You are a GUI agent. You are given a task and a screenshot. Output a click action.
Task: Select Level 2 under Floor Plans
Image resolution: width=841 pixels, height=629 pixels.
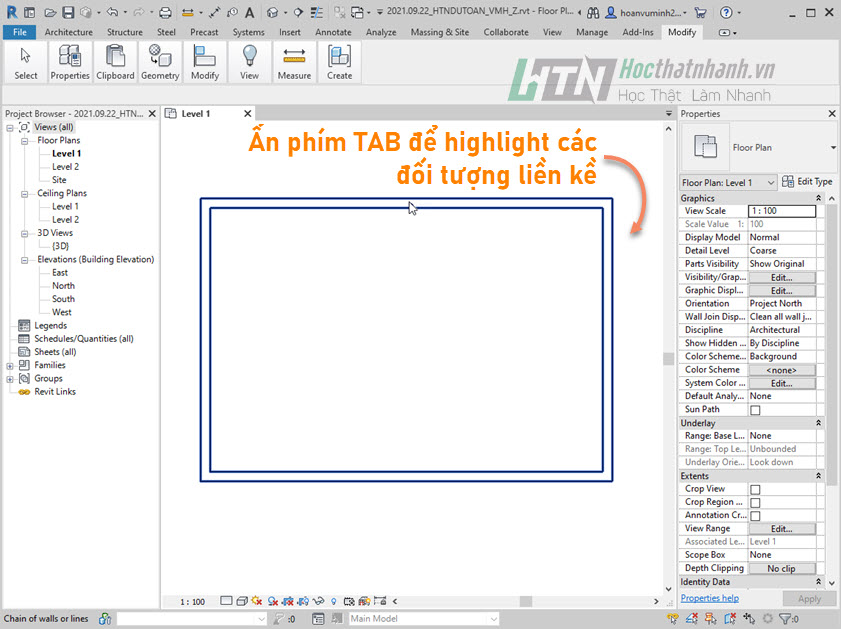pyautogui.click(x=65, y=167)
